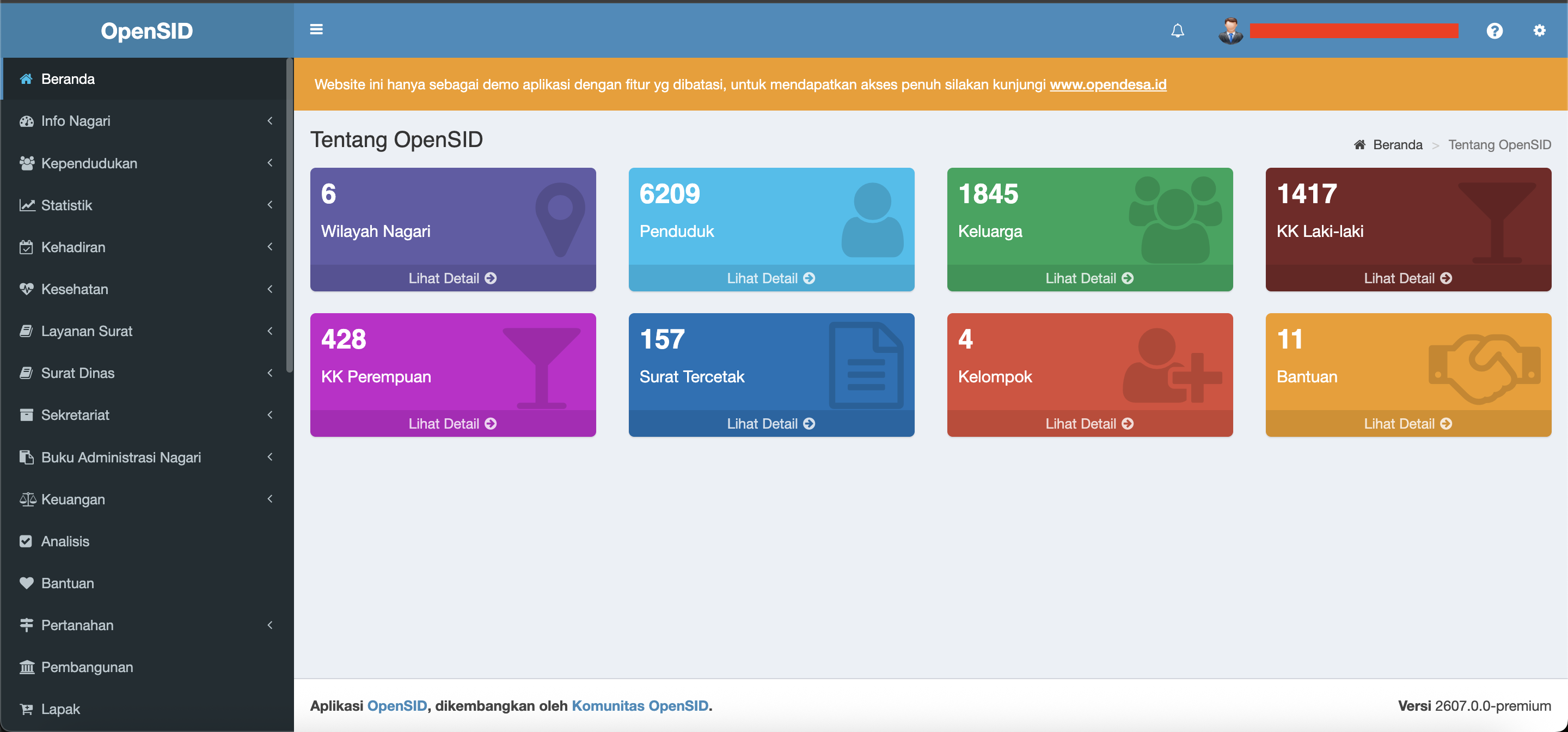Follow the www.opendesa.id link in banner
Image resolution: width=1568 pixels, height=732 pixels.
[1108, 84]
